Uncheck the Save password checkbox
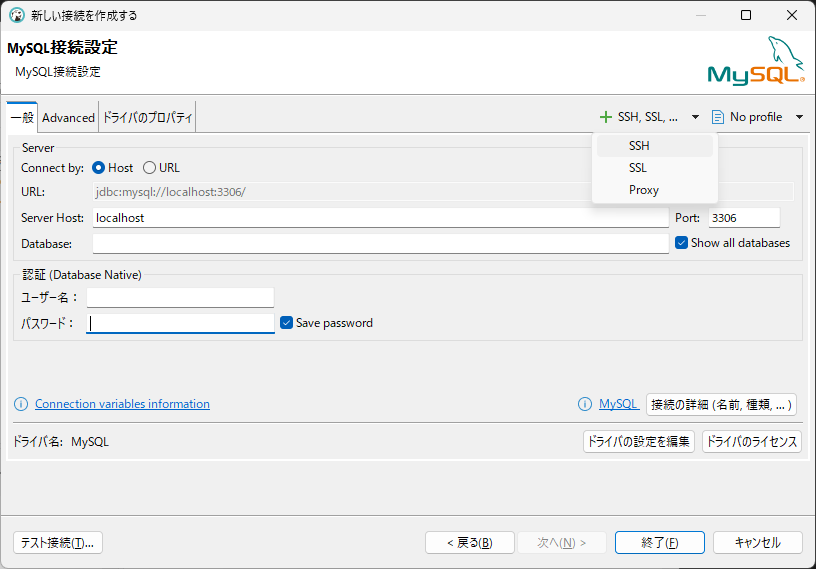The width and height of the screenshot is (816, 569). tap(286, 323)
